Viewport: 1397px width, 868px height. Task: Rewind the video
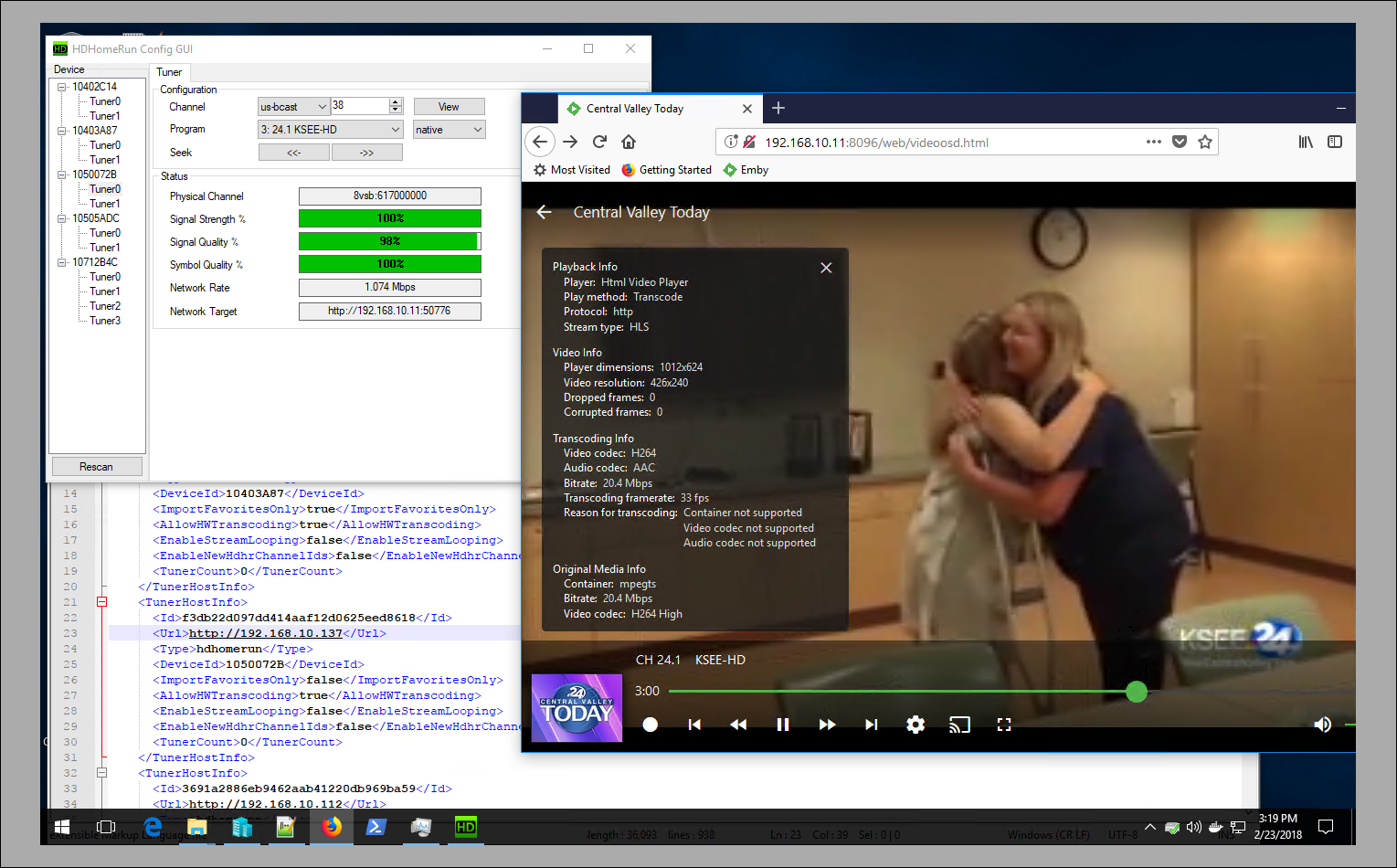738,725
